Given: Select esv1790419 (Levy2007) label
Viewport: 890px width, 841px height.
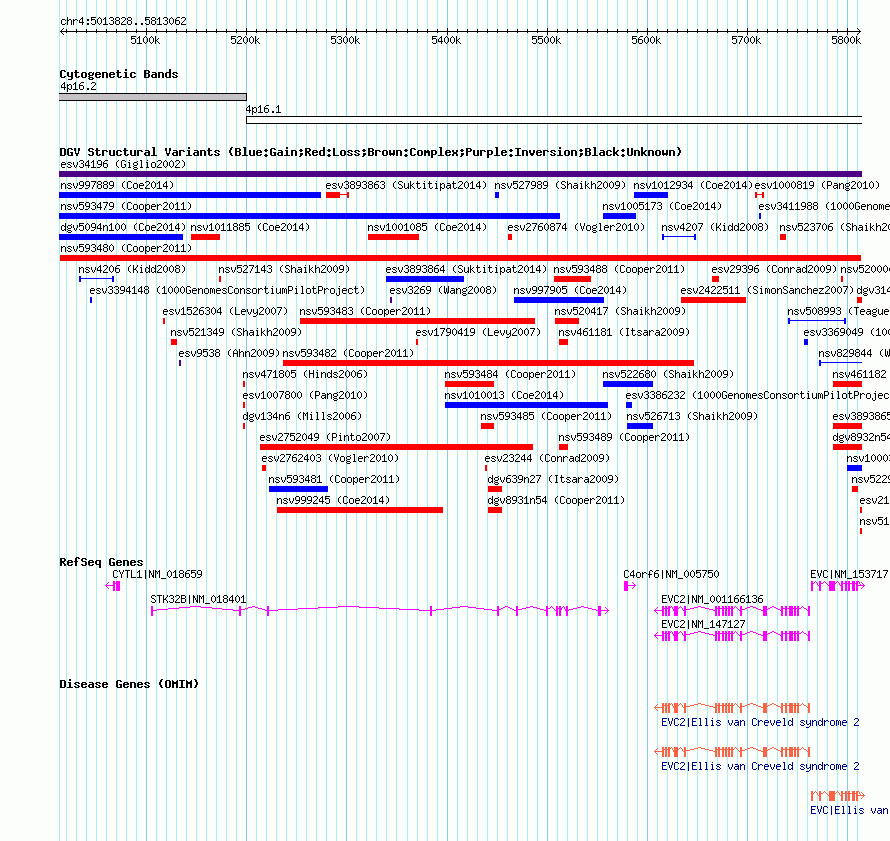Looking at the screenshot, I should point(478,332).
